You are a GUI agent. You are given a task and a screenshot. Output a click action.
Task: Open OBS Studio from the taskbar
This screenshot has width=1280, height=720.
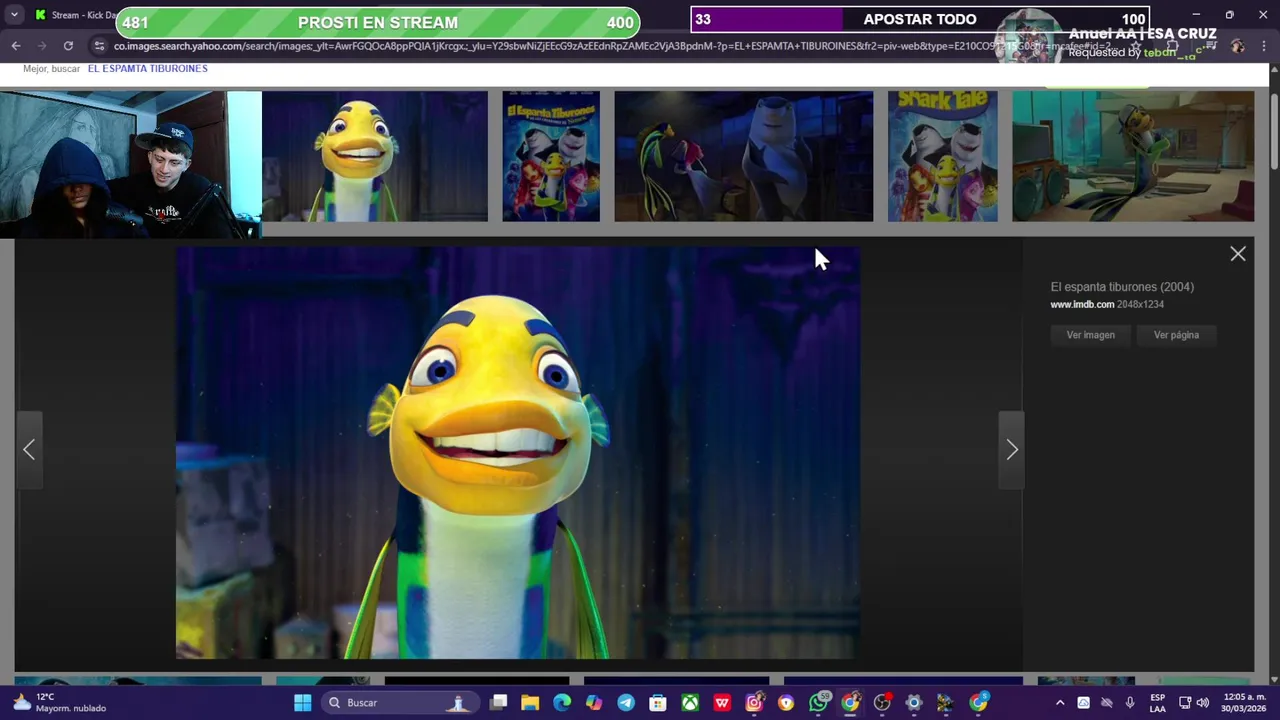pos(882,703)
